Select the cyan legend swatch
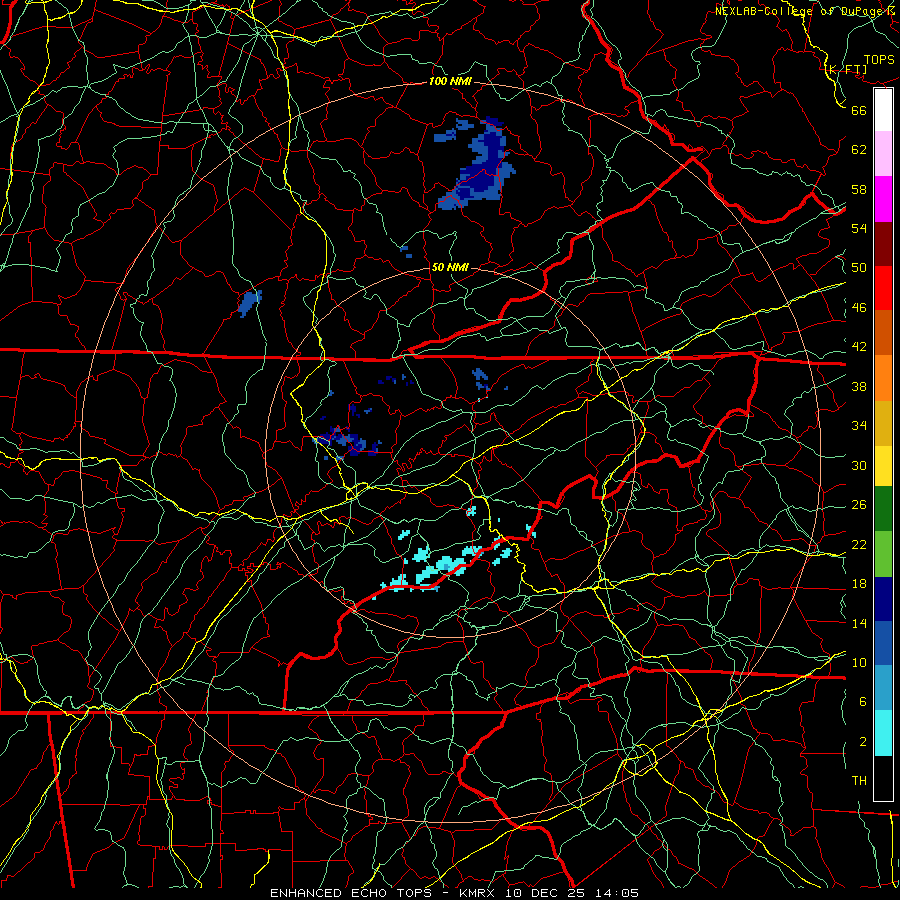The width and height of the screenshot is (900, 900). click(883, 733)
